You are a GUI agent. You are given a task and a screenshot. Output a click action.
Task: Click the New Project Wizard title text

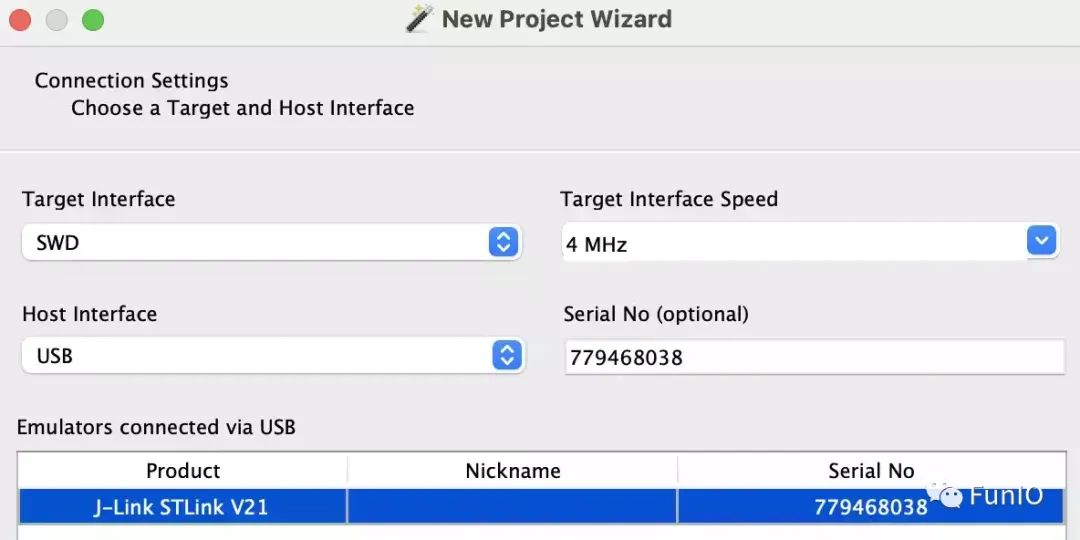click(x=557, y=19)
